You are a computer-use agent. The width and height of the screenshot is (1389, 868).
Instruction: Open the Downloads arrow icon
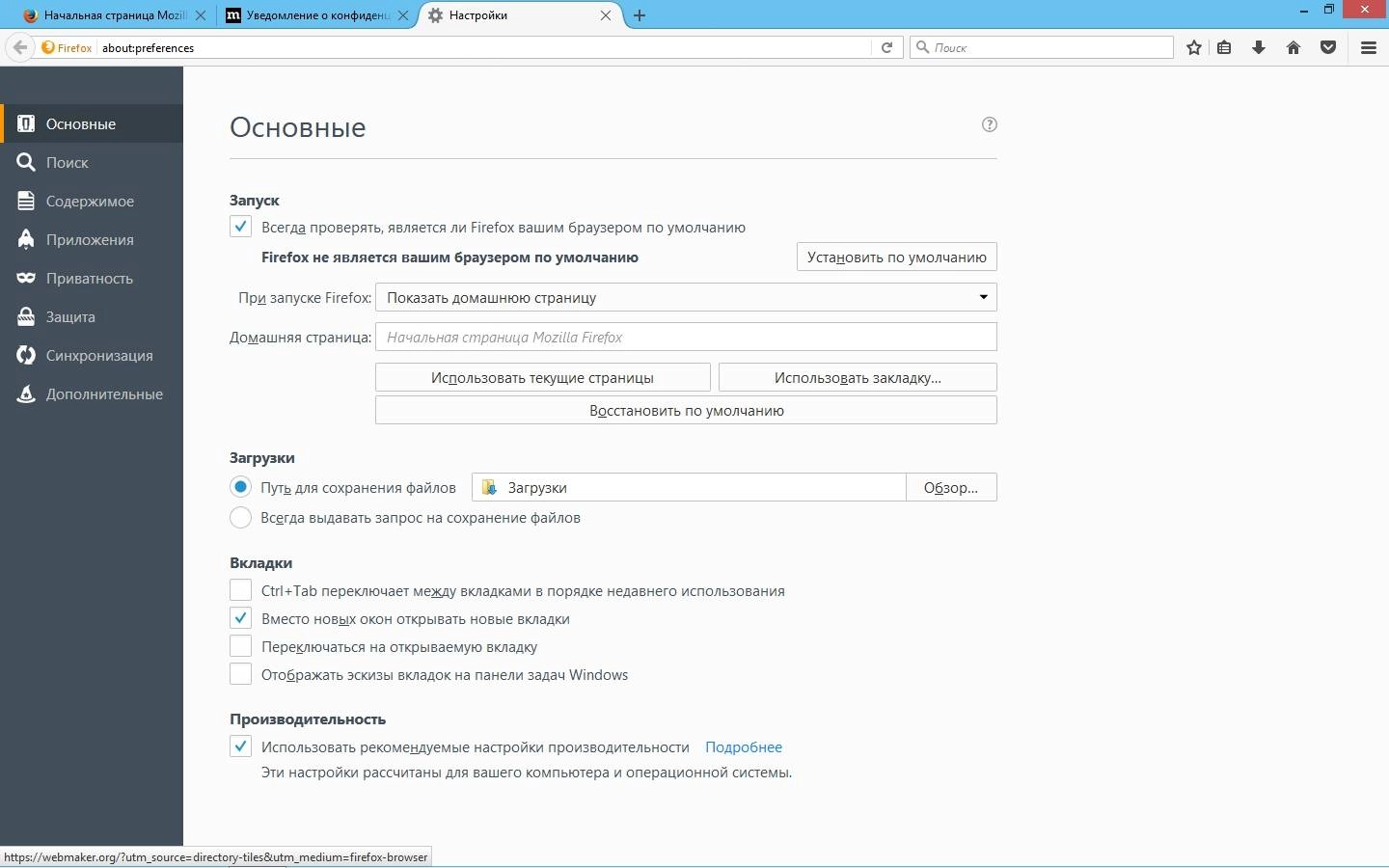pyautogui.click(x=1259, y=47)
